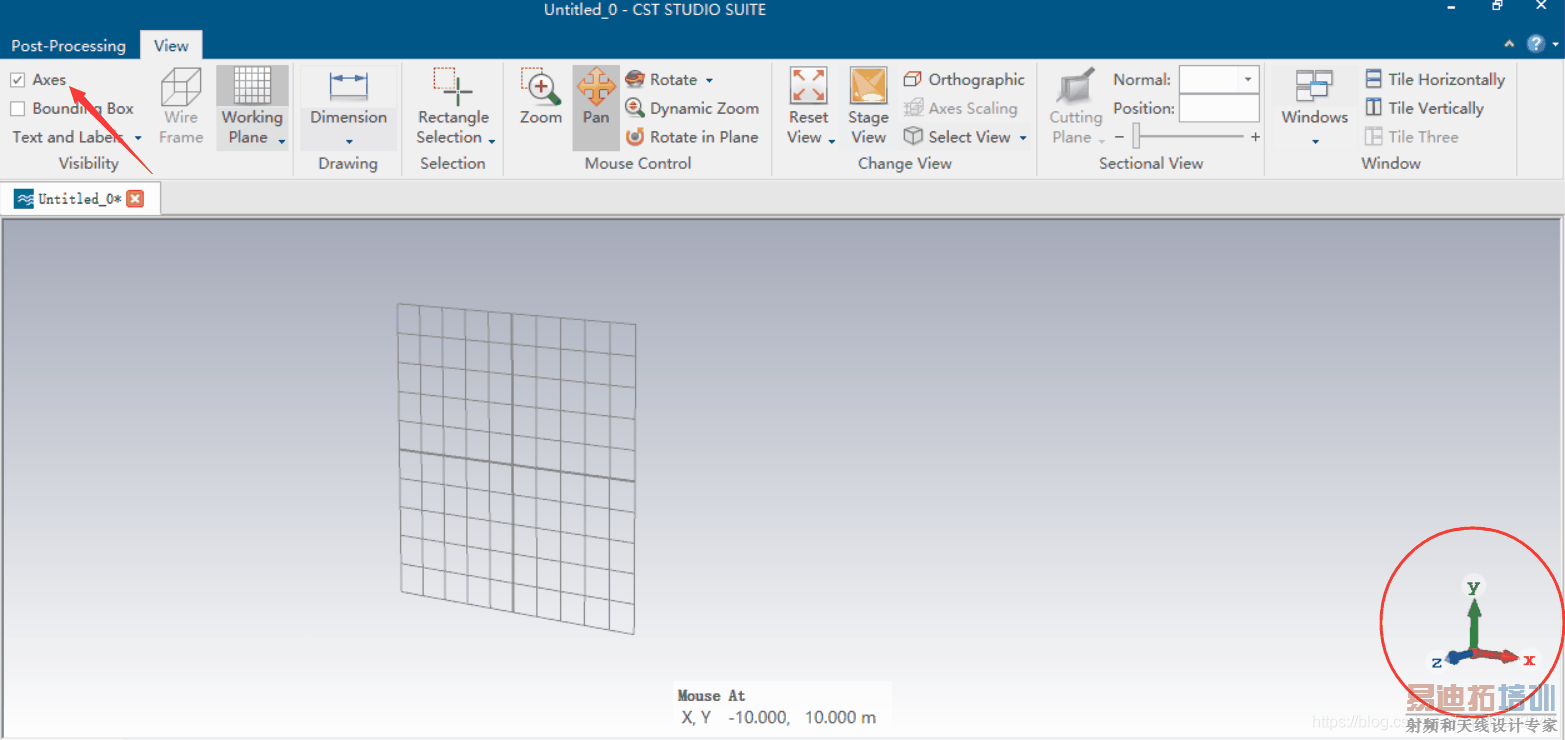Click the coordinates "-10.000, 10.000 m"
The image size is (1565, 740).
pyautogui.click(x=802, y=717)
